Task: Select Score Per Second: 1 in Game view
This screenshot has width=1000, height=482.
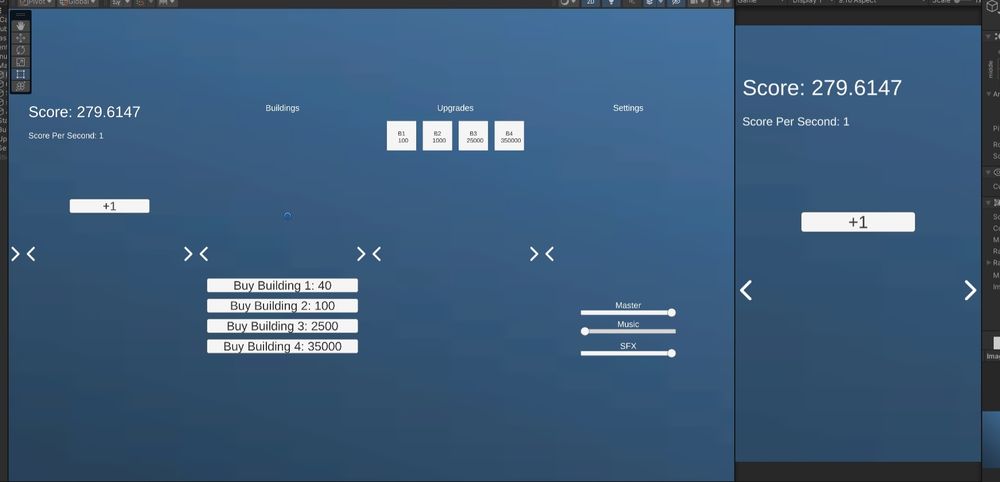Action: 795,122
